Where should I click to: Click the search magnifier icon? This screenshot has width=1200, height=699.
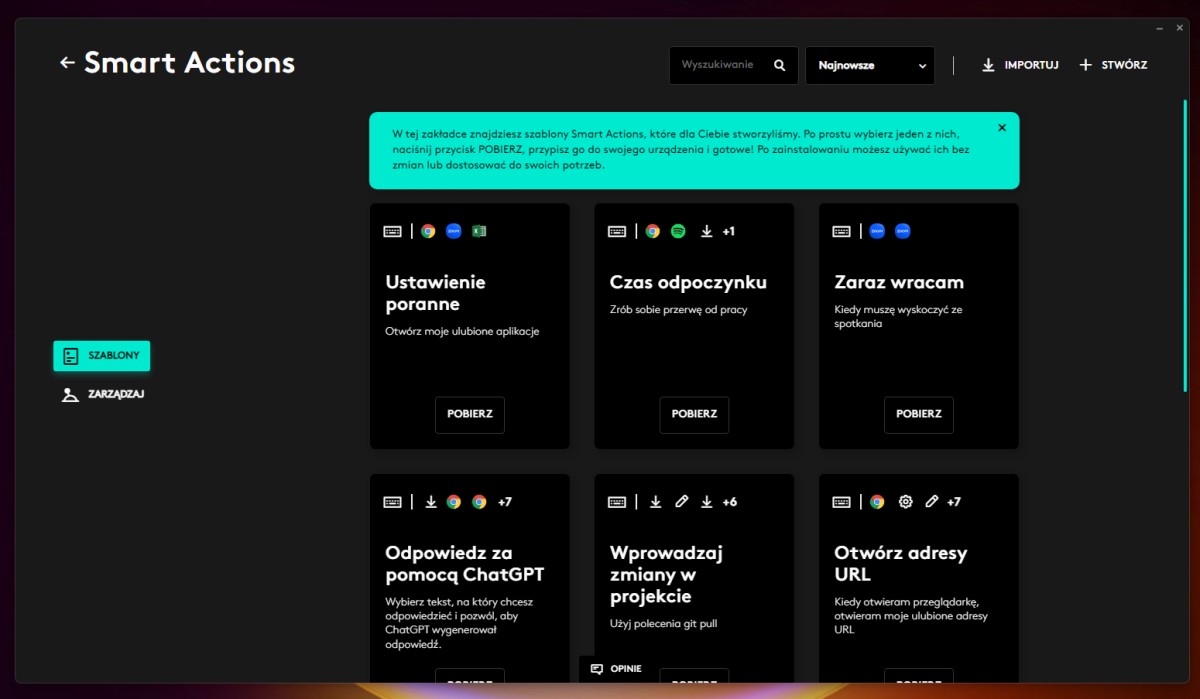pyautogui.click(x=780, y=66)
